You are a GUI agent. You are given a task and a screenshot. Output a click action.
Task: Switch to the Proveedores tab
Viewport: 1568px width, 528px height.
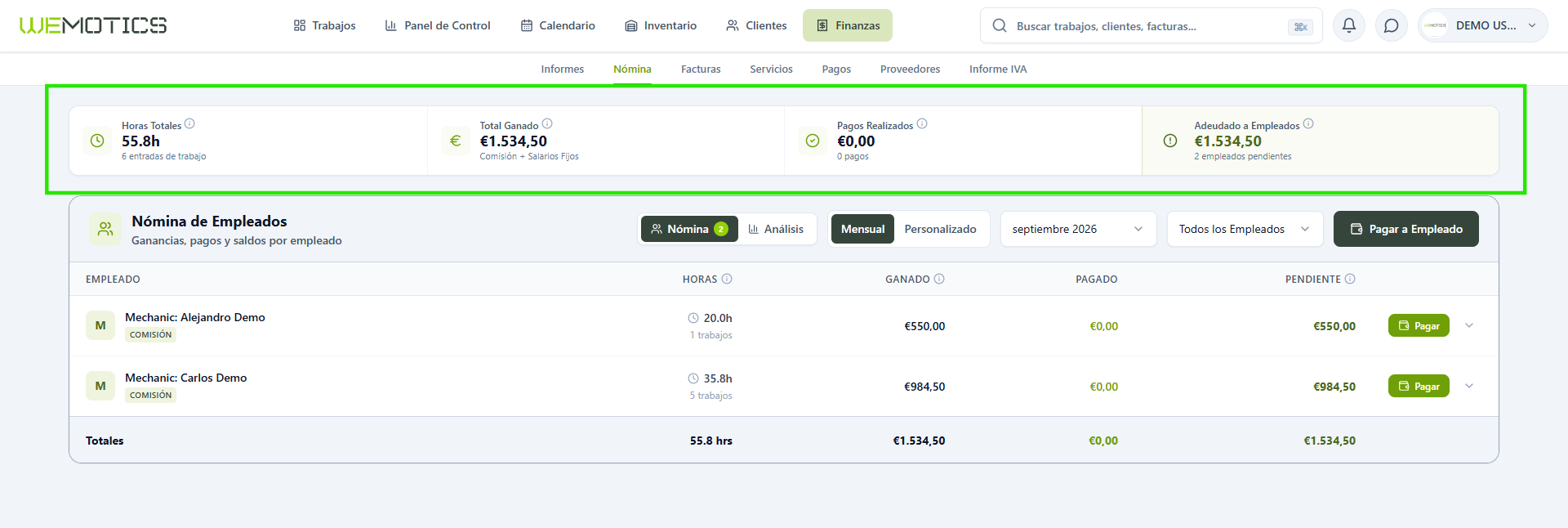(910, 69)
